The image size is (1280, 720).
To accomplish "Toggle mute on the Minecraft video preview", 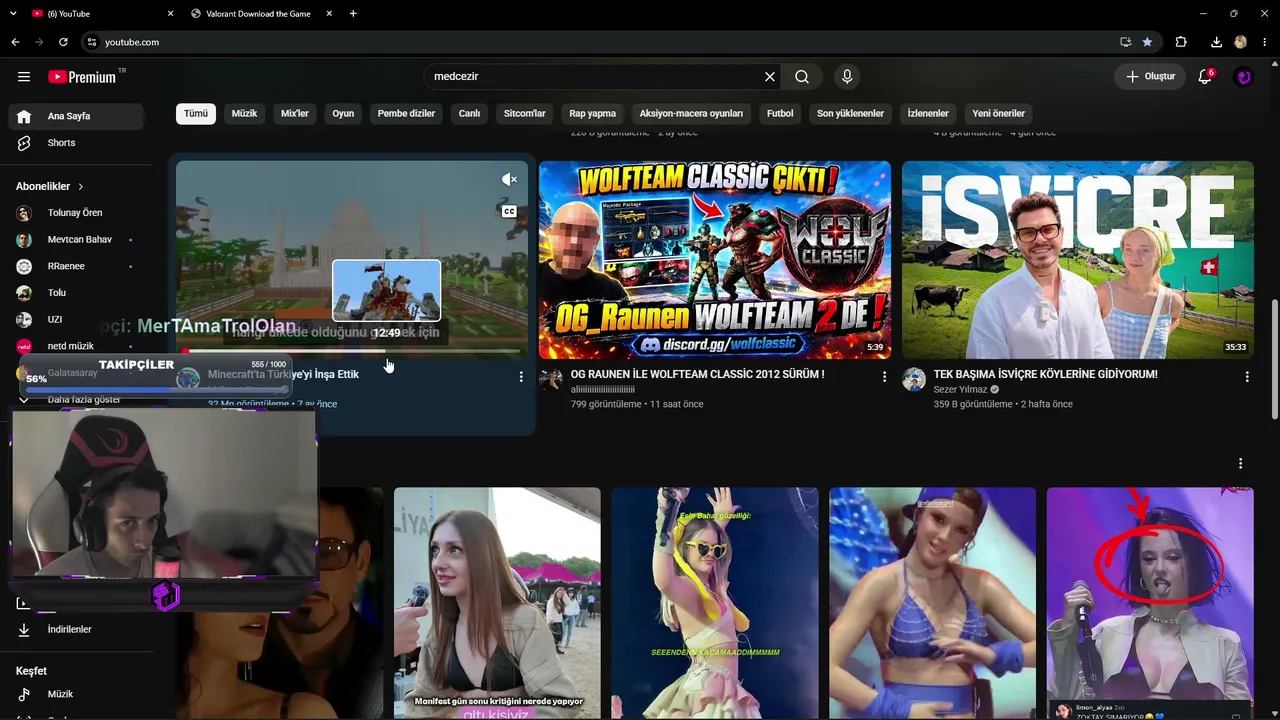I will [x=509, y=180].
